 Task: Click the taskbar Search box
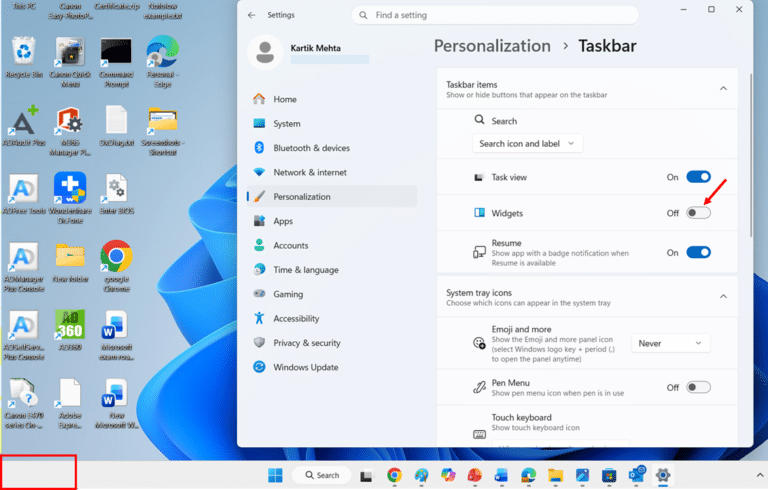click(322, 475)
